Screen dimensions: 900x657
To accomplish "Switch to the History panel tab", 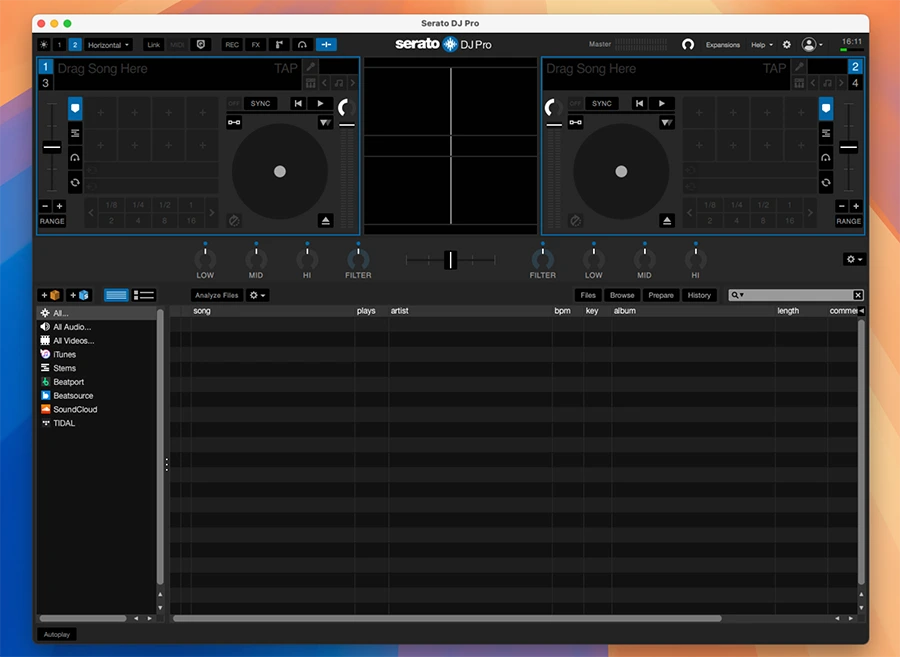I will point(699,295).
